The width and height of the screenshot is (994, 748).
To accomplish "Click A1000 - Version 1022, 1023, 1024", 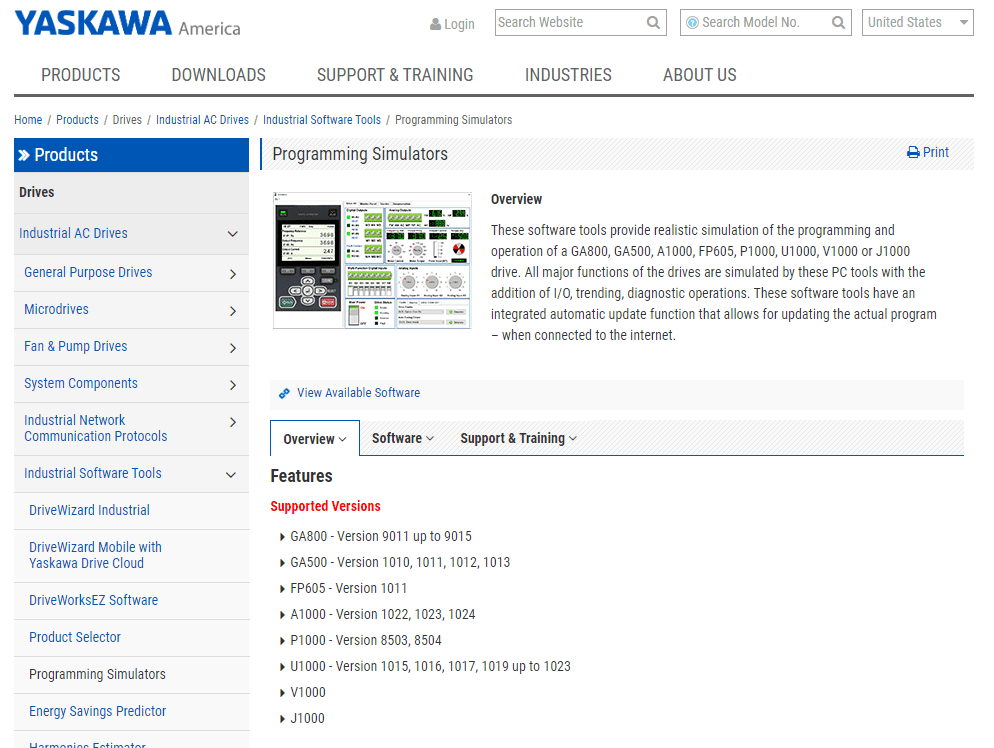I will point(382,614).
